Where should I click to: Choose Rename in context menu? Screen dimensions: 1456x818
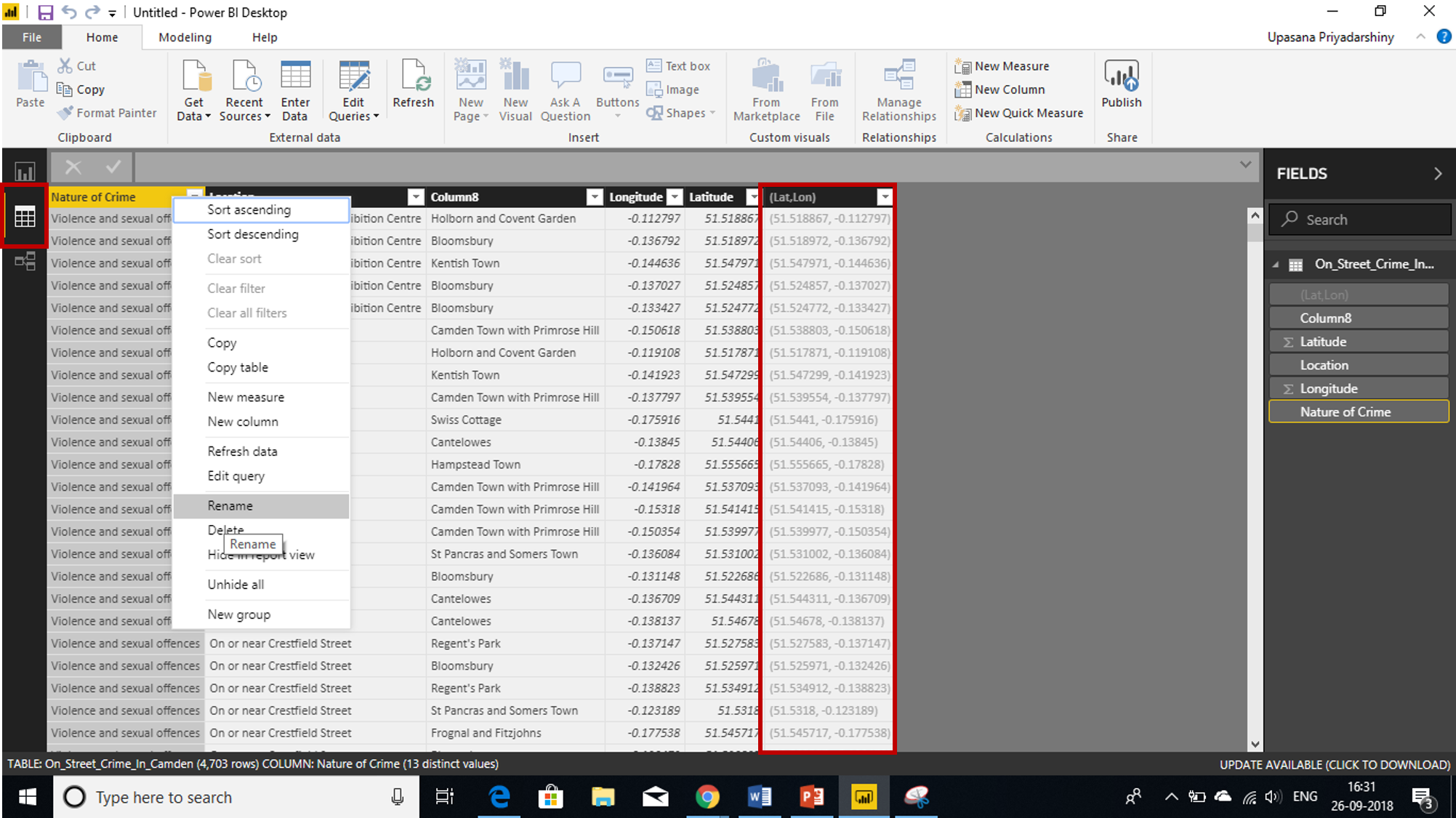point(261,506)
